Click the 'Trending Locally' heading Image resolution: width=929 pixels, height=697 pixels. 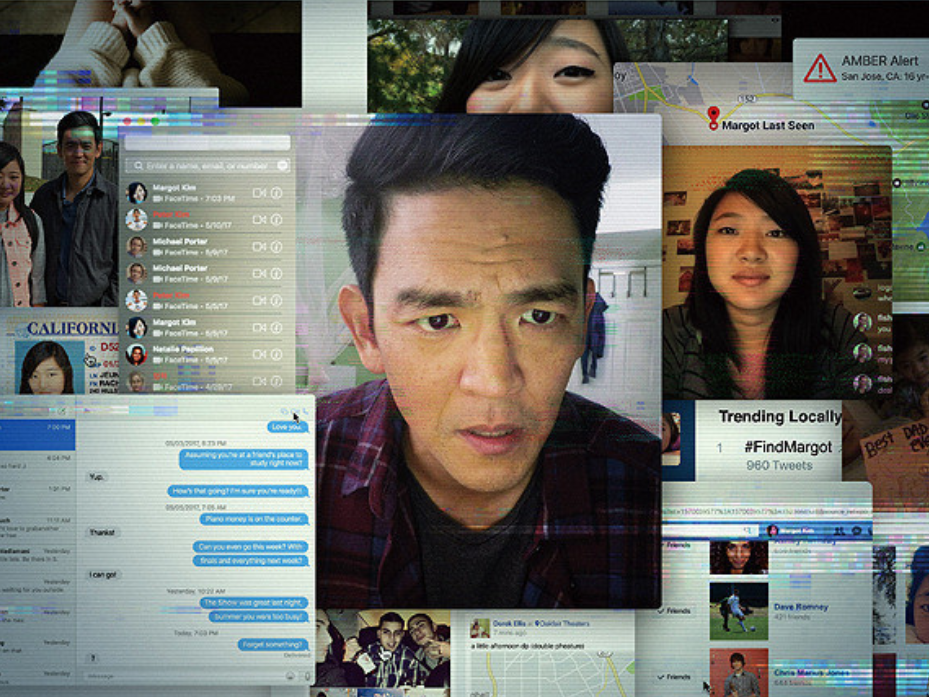click(x=780, y=417)
